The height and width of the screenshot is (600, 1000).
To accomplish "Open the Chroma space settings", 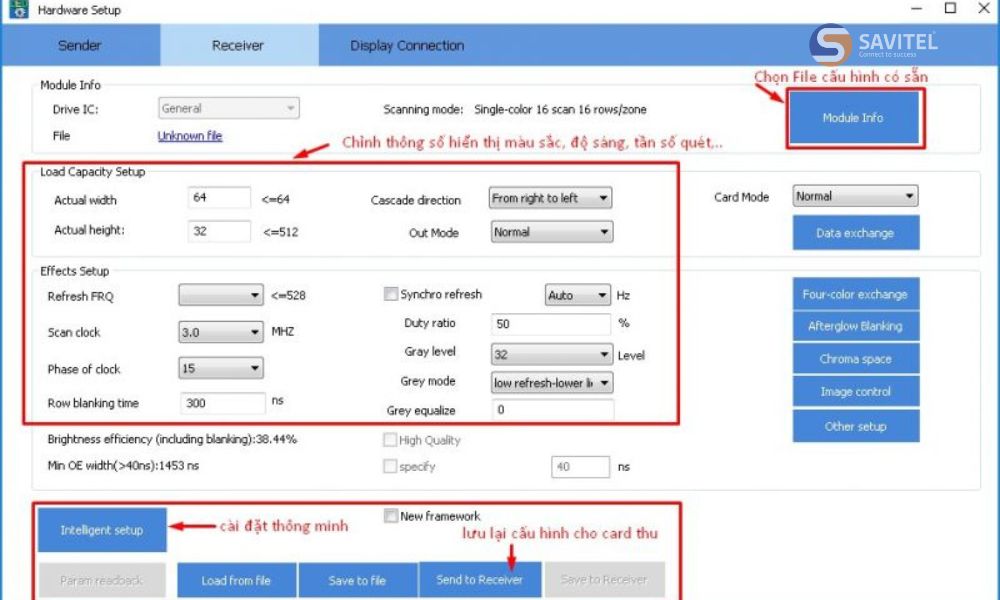I will pyautogui.click(x=855, y=359).
